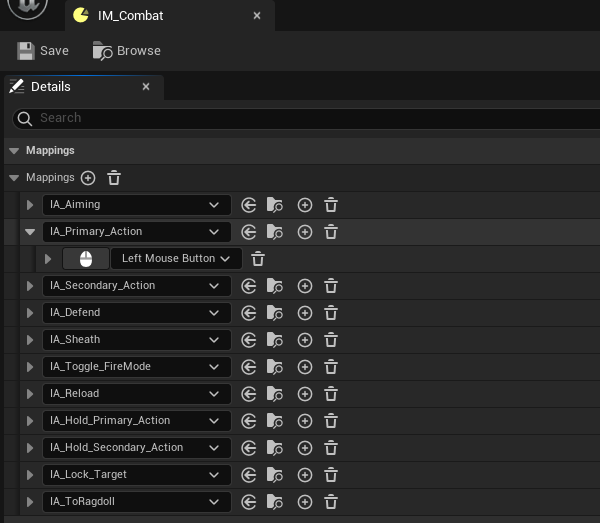Image resolution: width=600 pixels, height=523 pixels.
Task: Collapse the IA_Primary_Action mapping row
Action: (29, 232)
